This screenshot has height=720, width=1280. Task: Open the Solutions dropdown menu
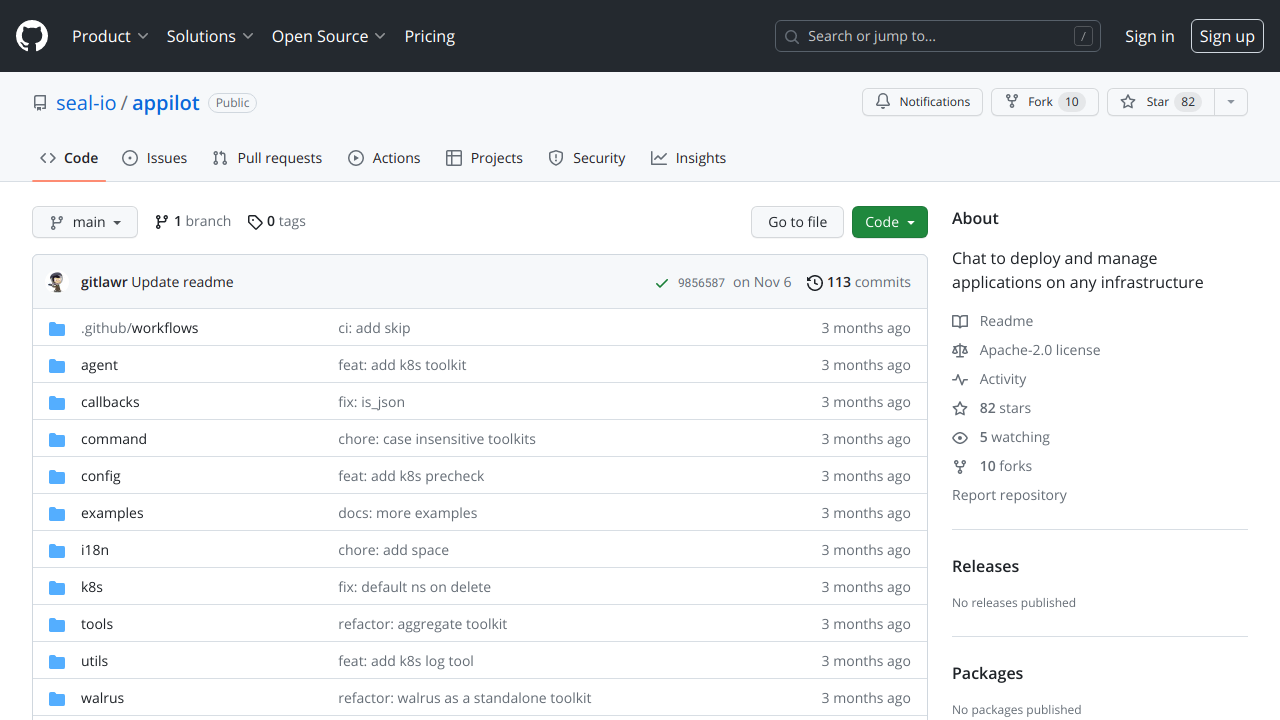(x=210, y=36)
